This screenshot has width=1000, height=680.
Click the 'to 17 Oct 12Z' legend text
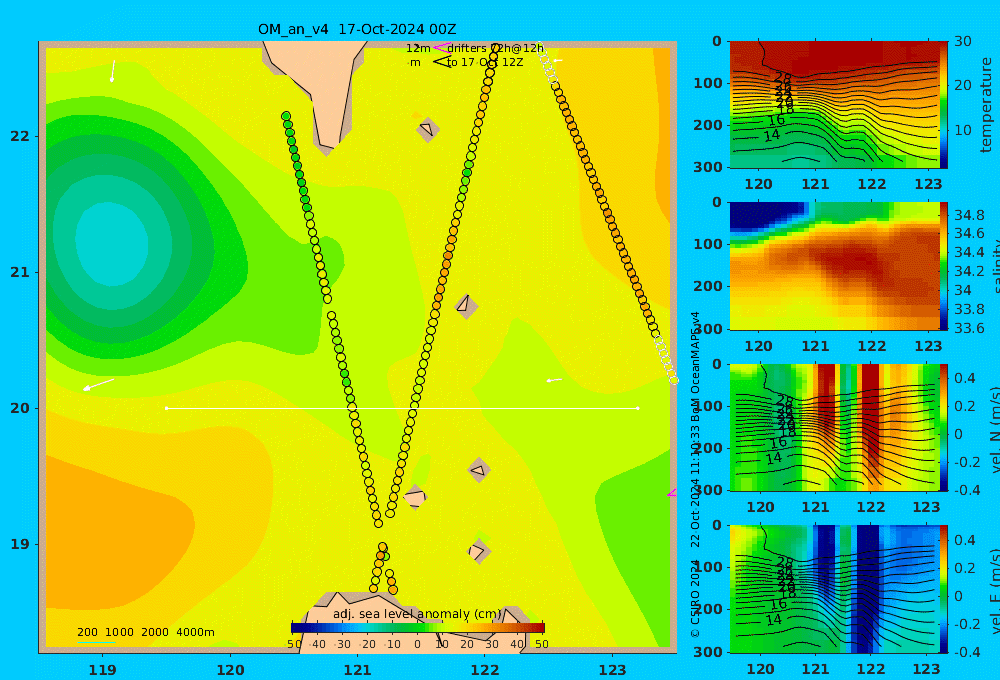(484, 62)
